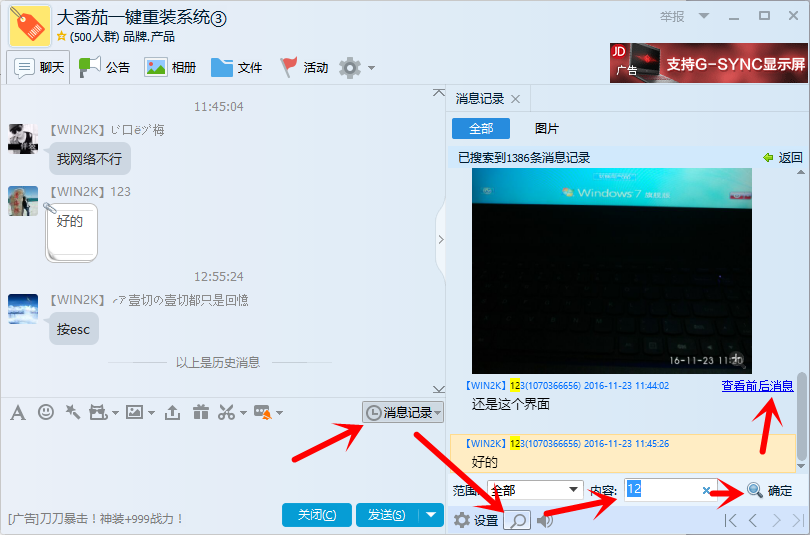This screenshot has width=810, height=535.
Task: Click the 内容 search input field
Action: point(671,490)
